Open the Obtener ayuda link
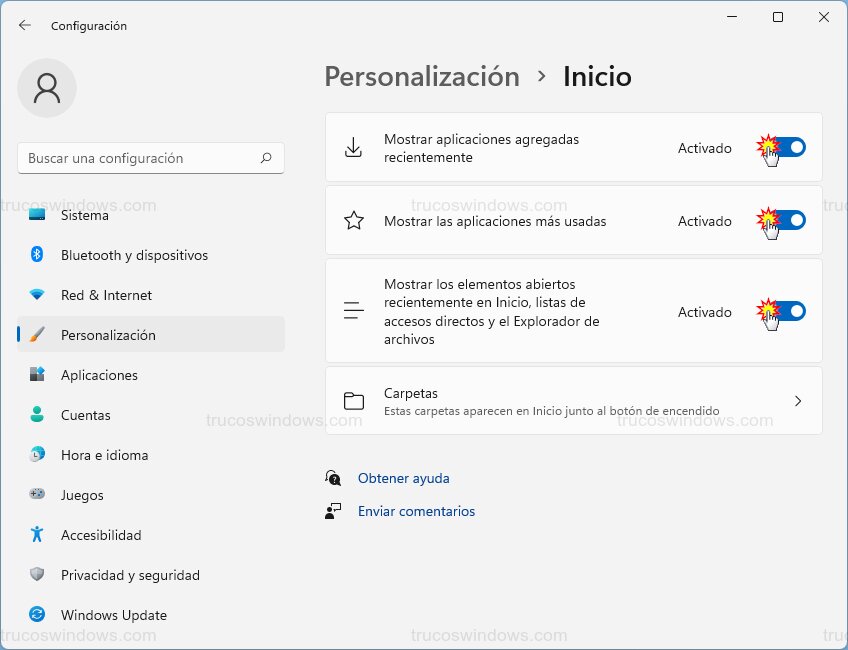This screenshot has height=650, width=848. click(403, 478)
